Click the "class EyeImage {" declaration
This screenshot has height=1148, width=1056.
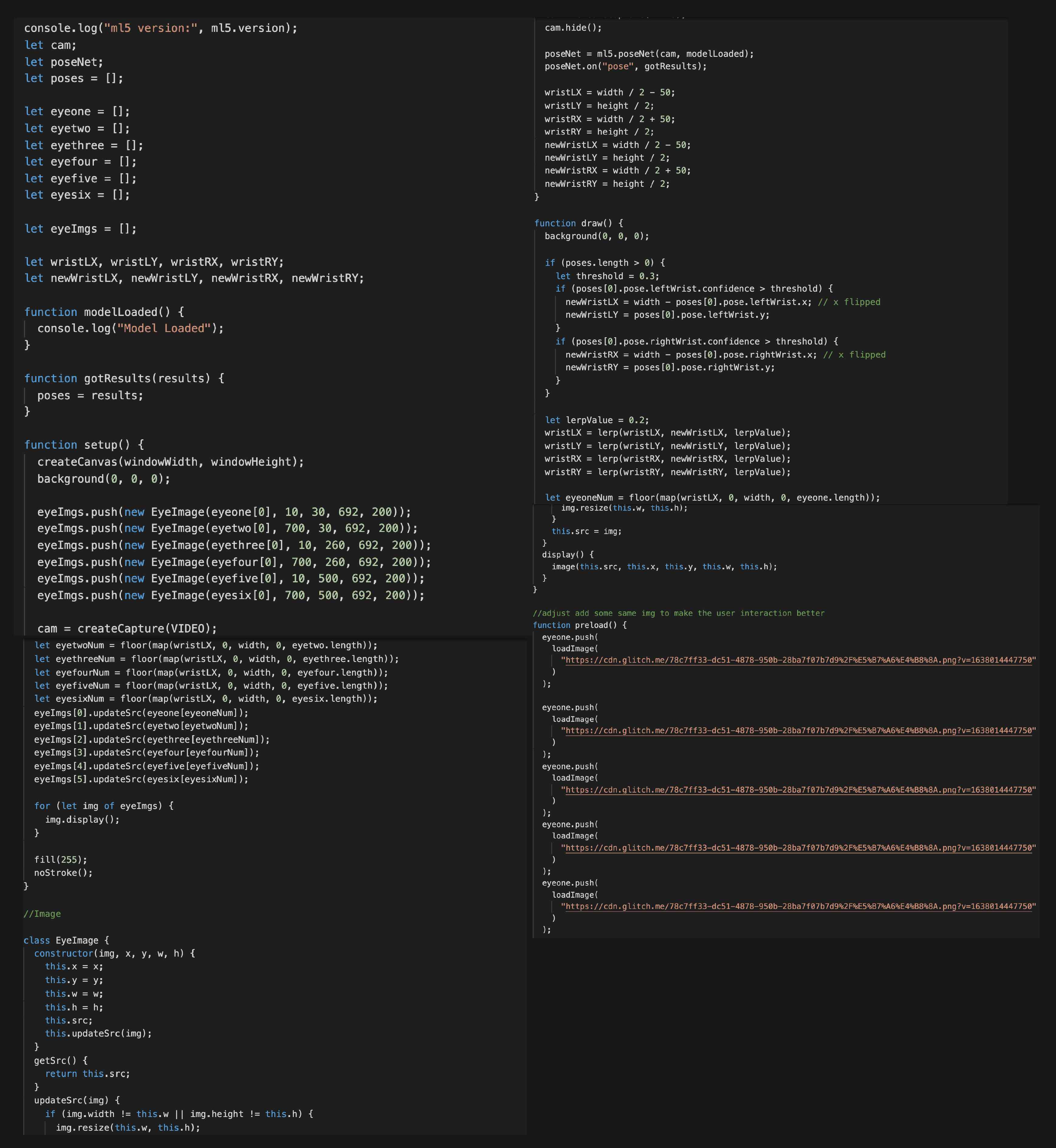(66, 940)
